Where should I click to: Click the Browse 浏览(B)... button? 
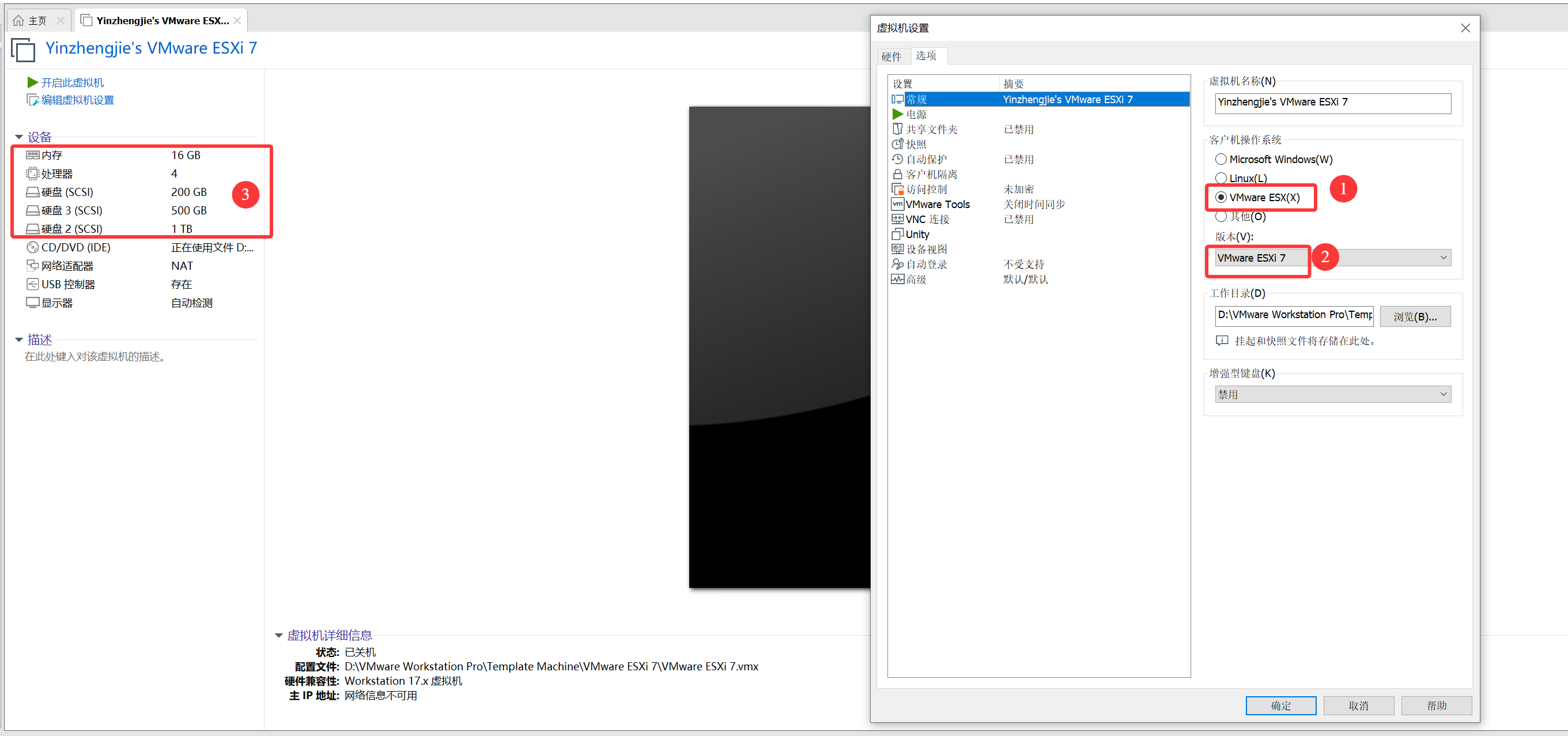[1415, 316]
